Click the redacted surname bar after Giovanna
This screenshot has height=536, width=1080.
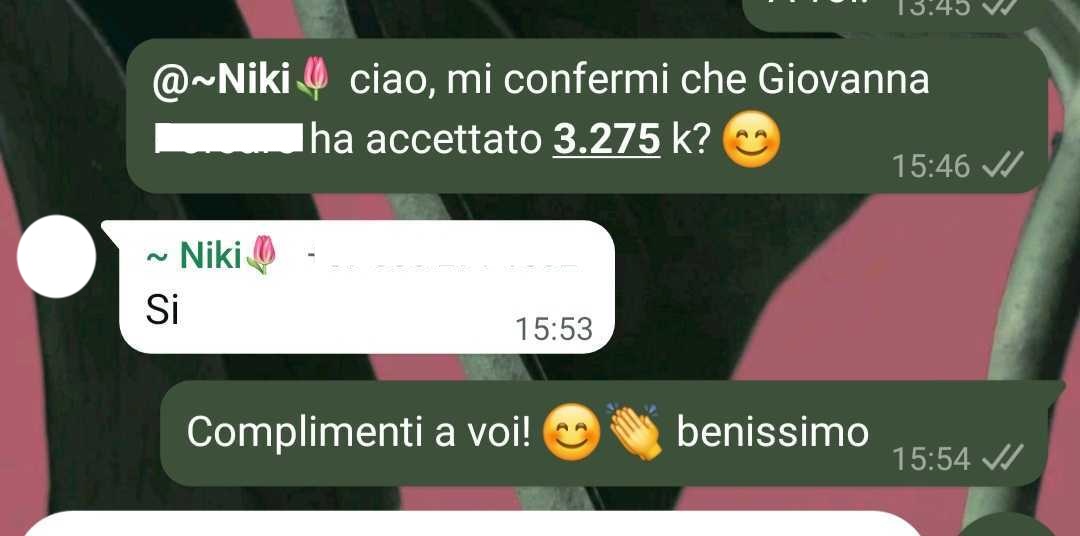228,138
